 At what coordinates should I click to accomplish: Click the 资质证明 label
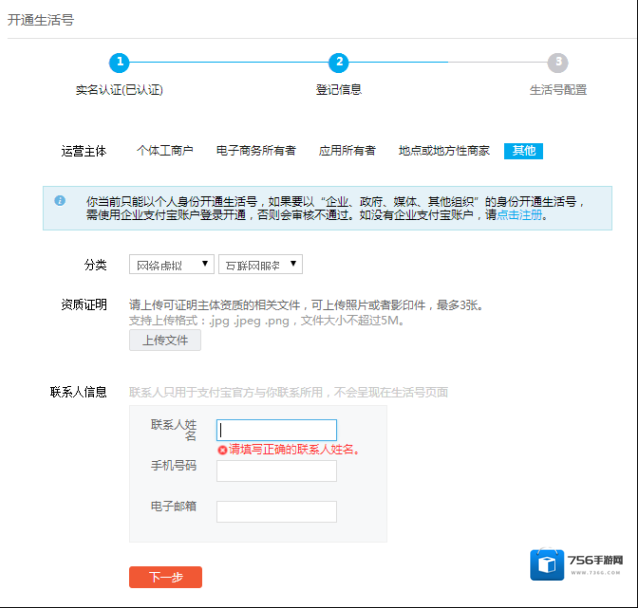pos(84,305)
